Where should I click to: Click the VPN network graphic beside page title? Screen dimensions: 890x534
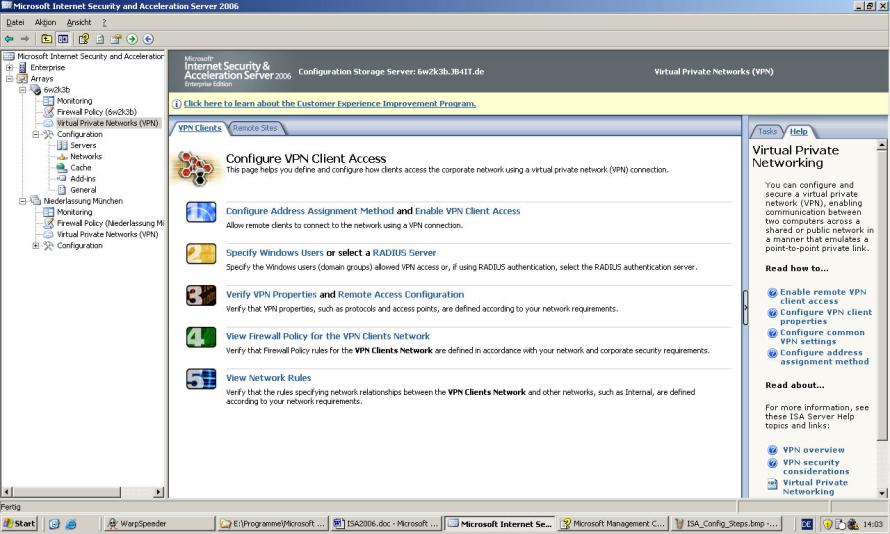[x=195, y=168]
